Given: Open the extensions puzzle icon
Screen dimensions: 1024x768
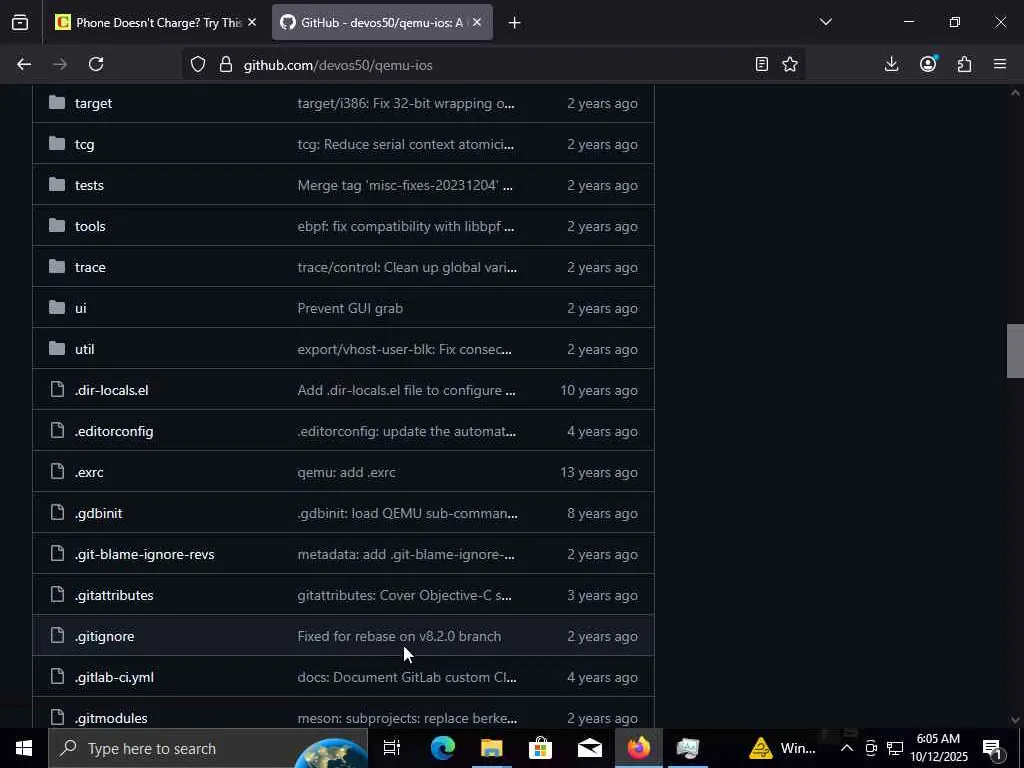Looking at the screenshot, I should click(965, 64).
